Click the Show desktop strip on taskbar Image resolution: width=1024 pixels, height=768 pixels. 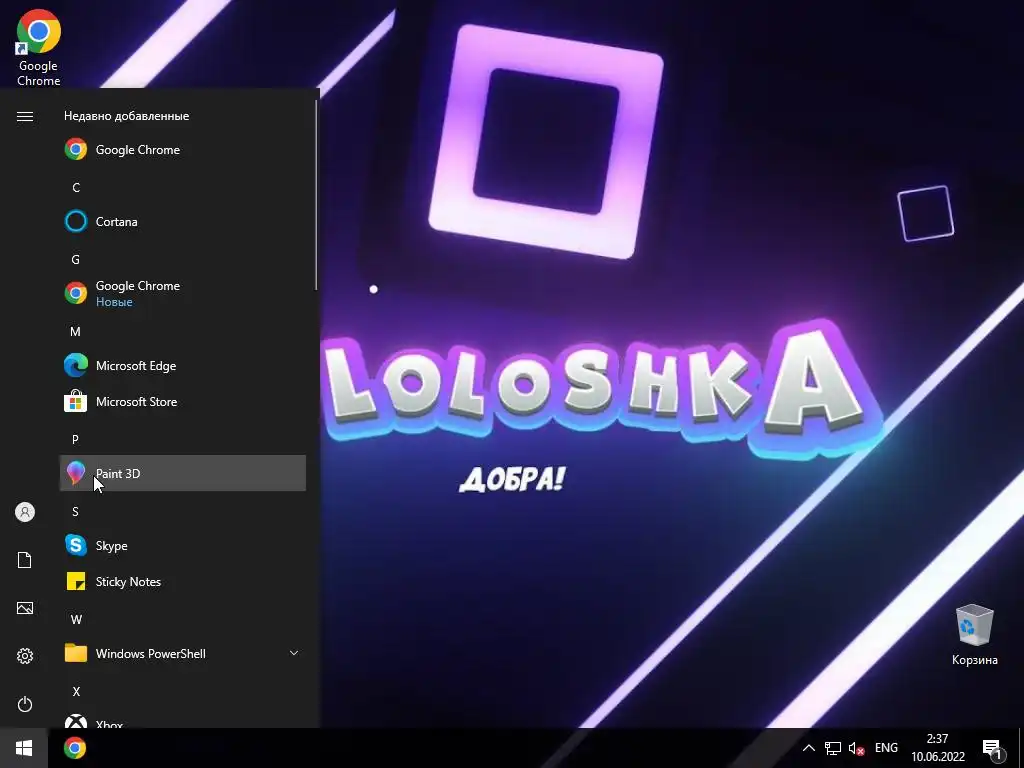pos(1021,748)
